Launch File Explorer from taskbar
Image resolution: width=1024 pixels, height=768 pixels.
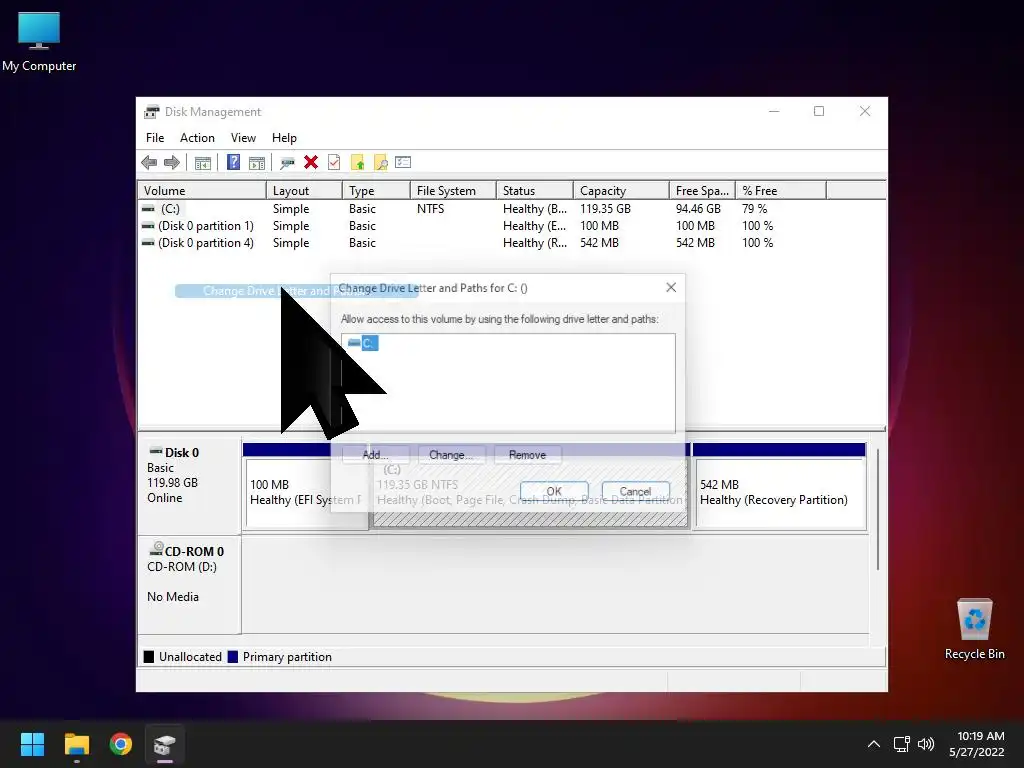pos(76,744)
